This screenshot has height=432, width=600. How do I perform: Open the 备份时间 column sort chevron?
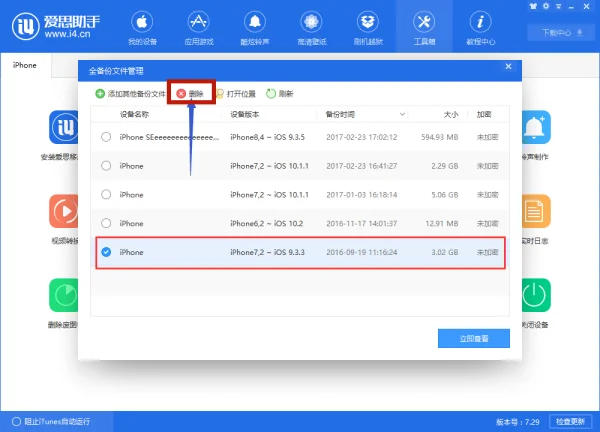tap(402, 114)
